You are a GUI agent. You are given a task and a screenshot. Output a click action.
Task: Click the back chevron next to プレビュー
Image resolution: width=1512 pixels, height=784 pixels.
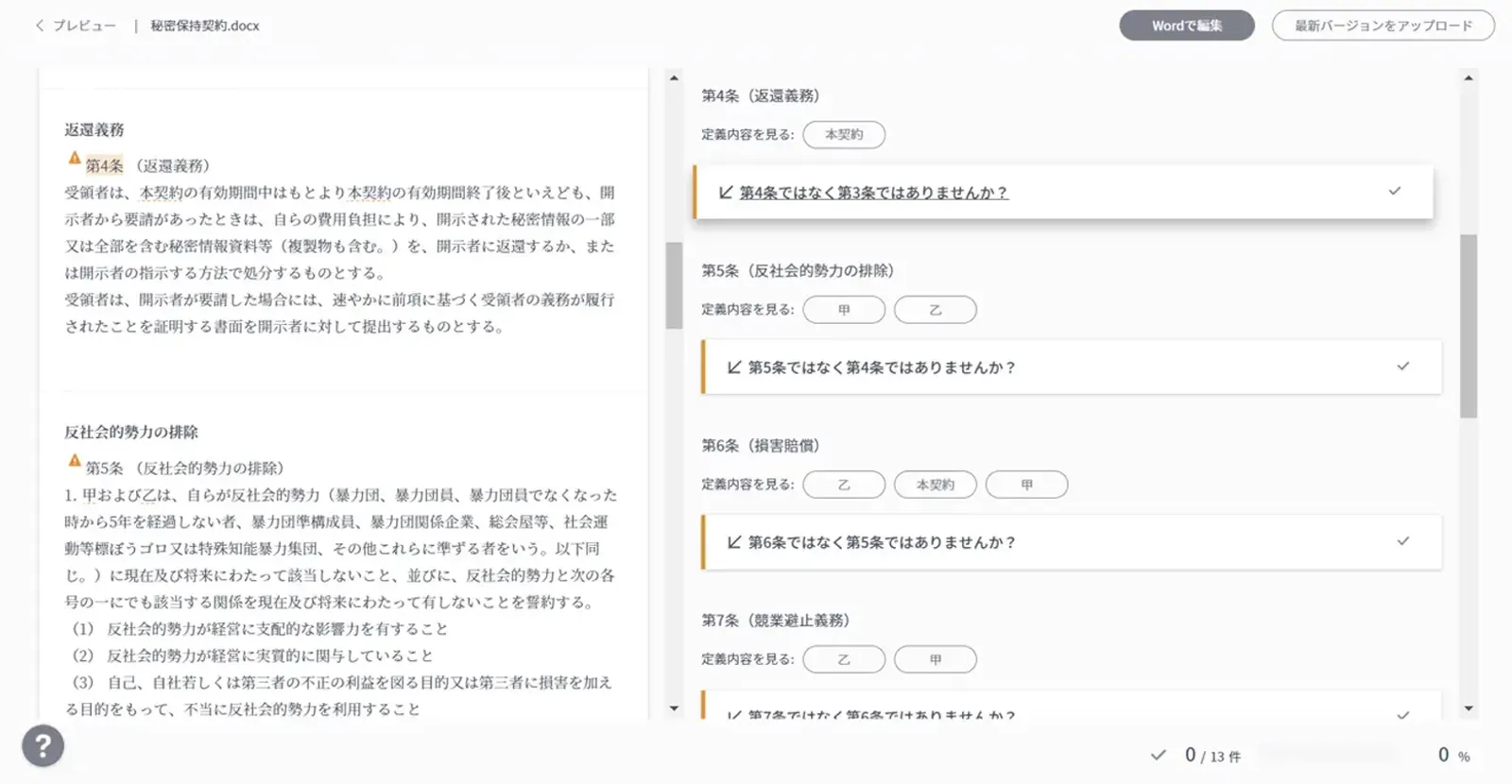coord(40,26)
